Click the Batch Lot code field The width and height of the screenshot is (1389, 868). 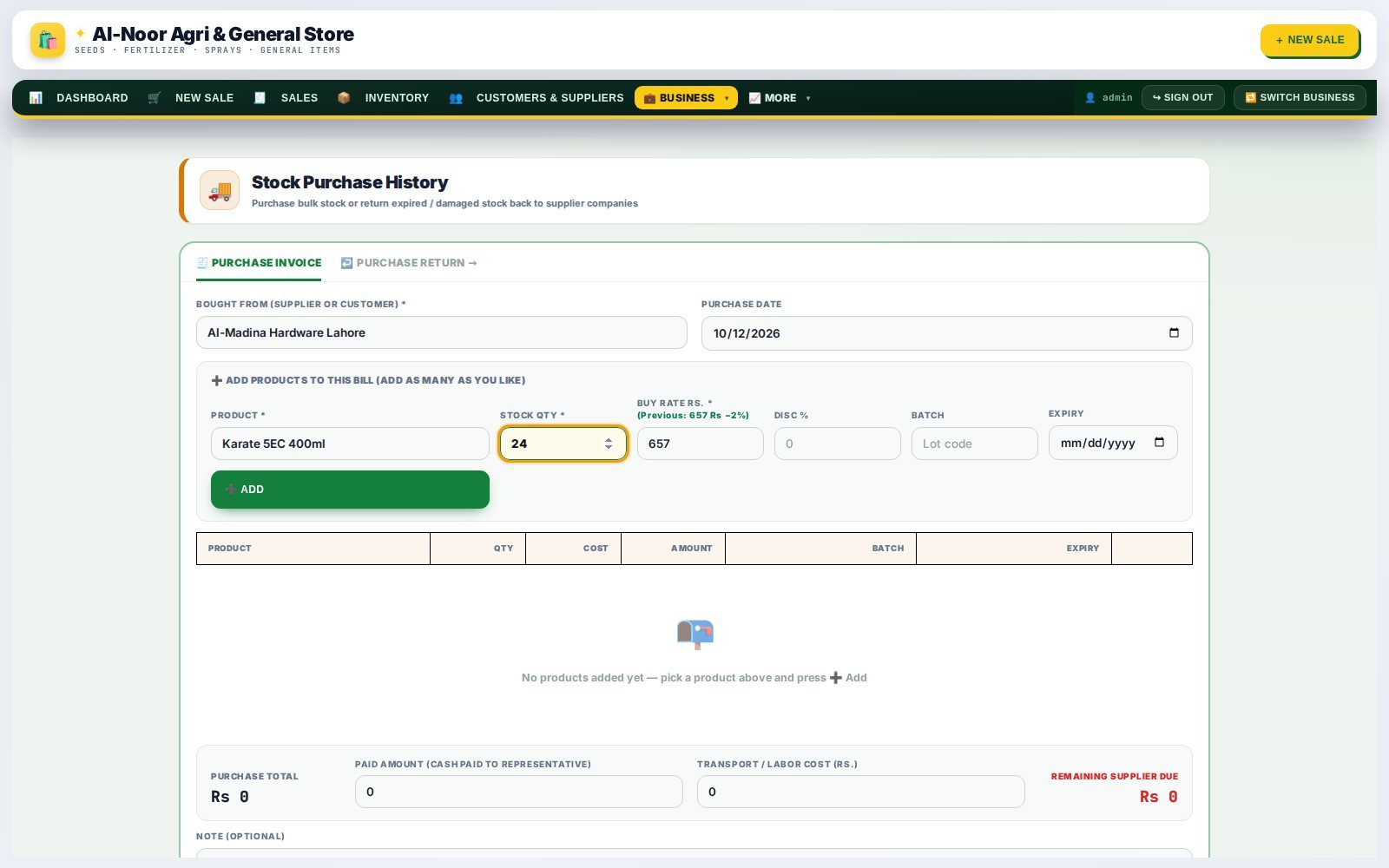point(974,444)
